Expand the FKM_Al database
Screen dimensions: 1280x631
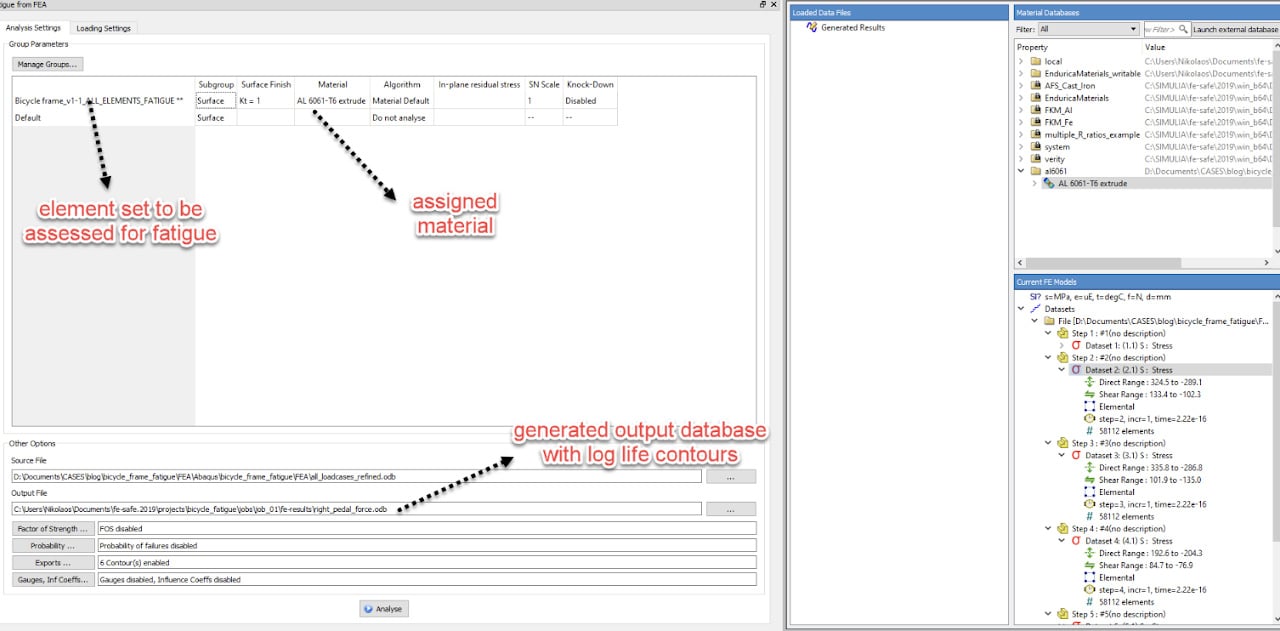[x=1021, y=110]
